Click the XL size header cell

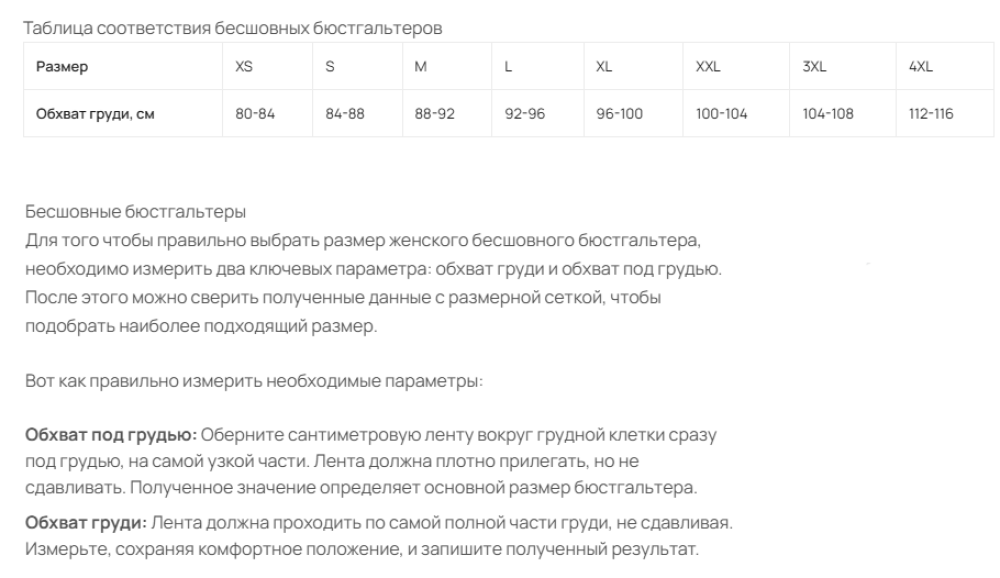click(x=633, y=66)
